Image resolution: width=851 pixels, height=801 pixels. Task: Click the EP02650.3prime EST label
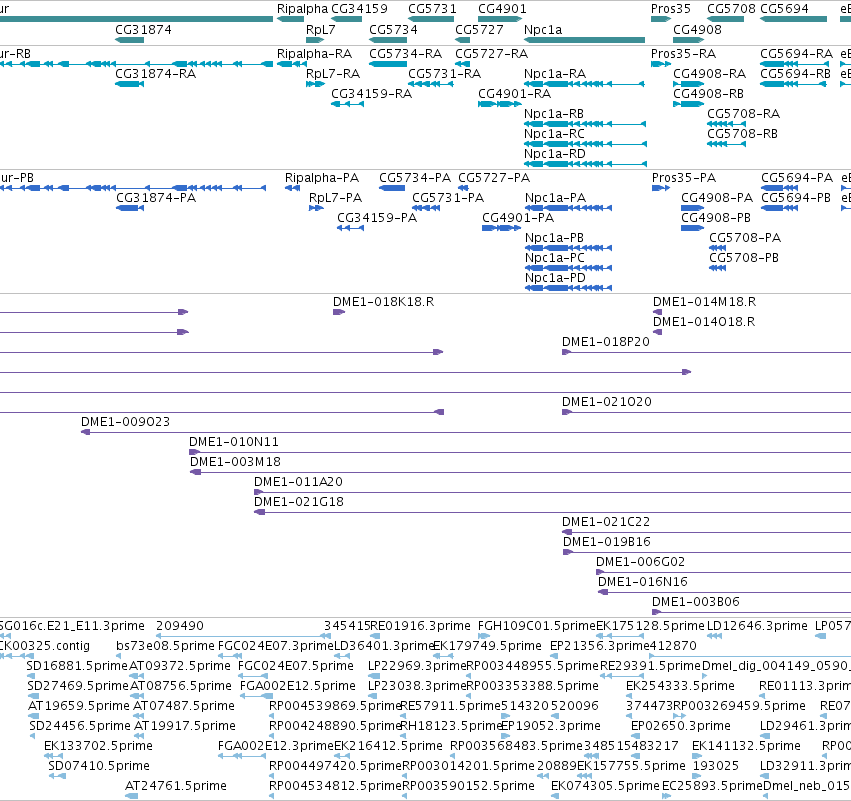681,726
